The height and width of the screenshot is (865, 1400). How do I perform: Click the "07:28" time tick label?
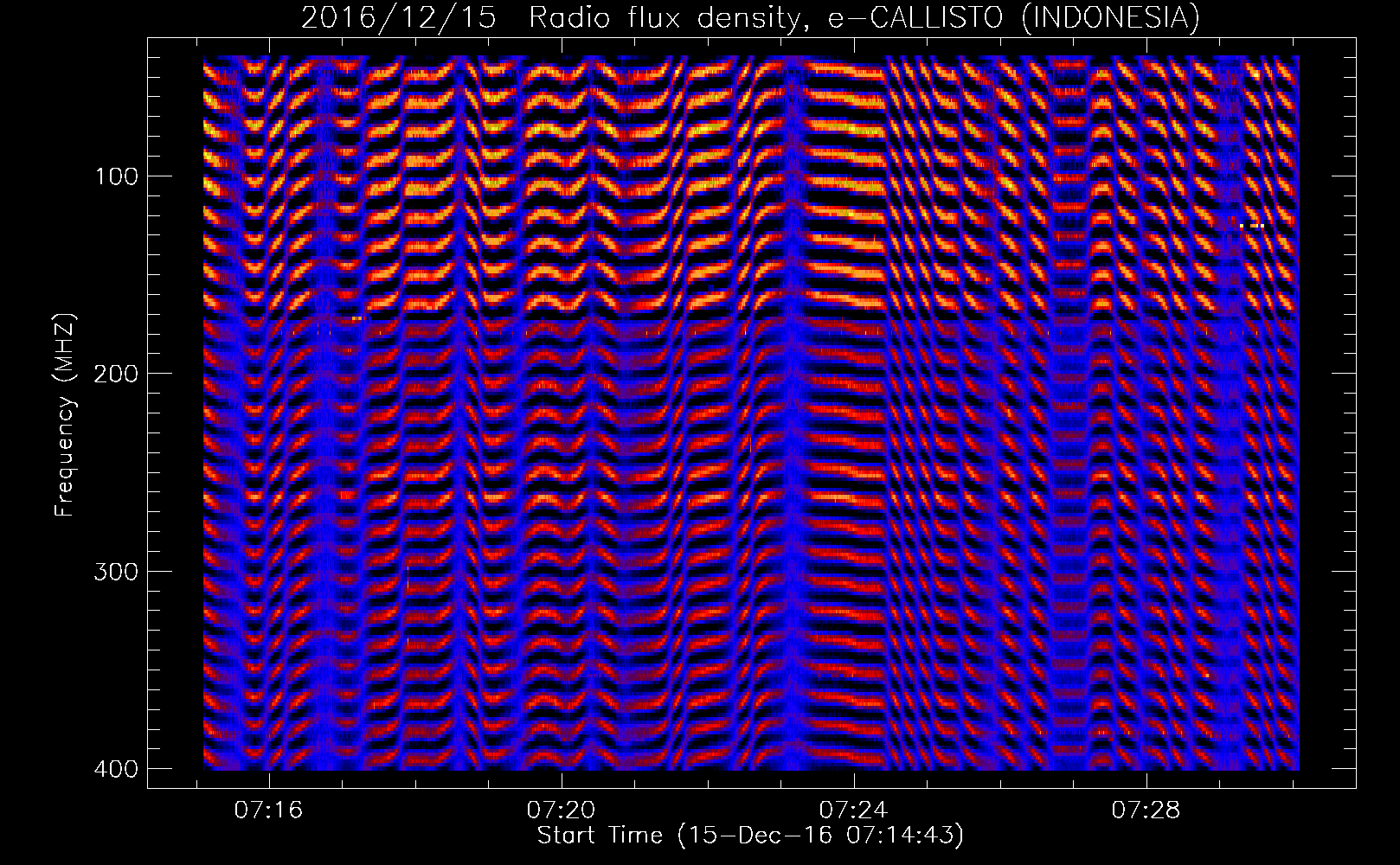(x=1146, y=811)
